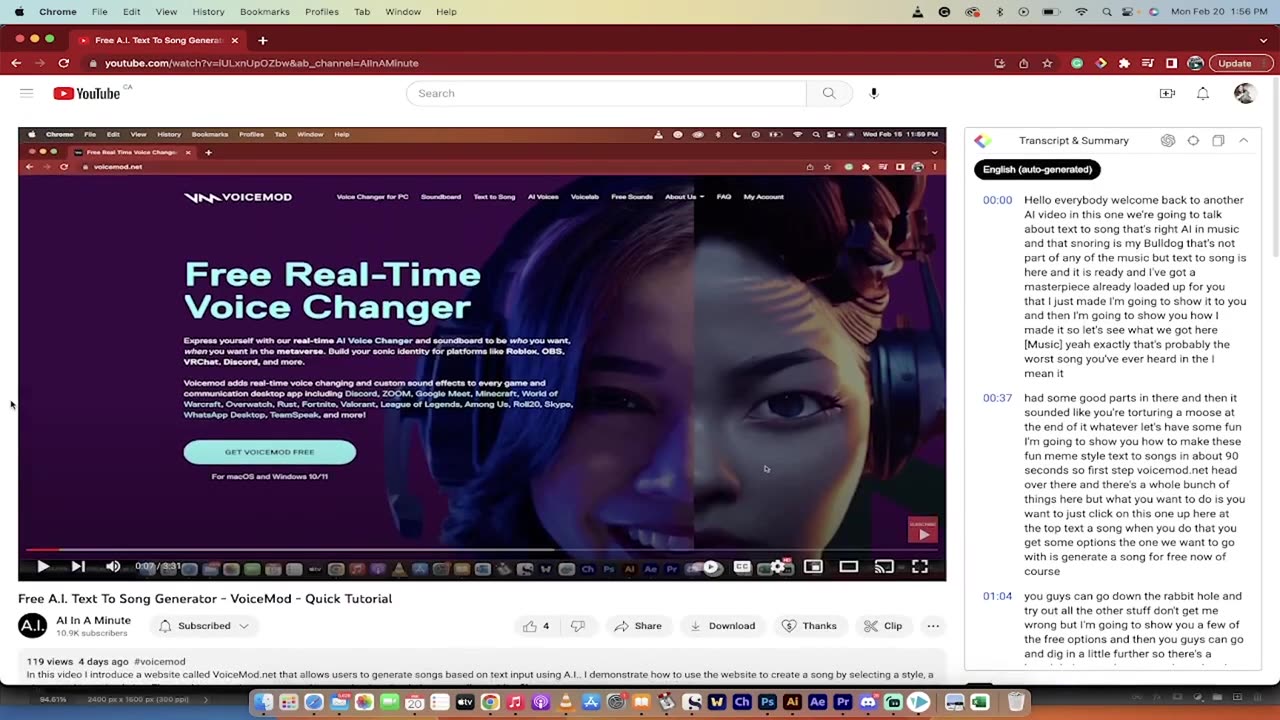Click the target icon in the transcript panel

pos(1193,141)
